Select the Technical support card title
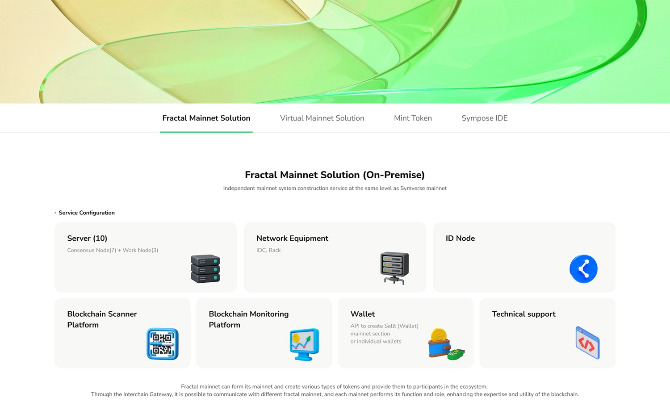This screenshot has width=670, height=411. (523, 314)
